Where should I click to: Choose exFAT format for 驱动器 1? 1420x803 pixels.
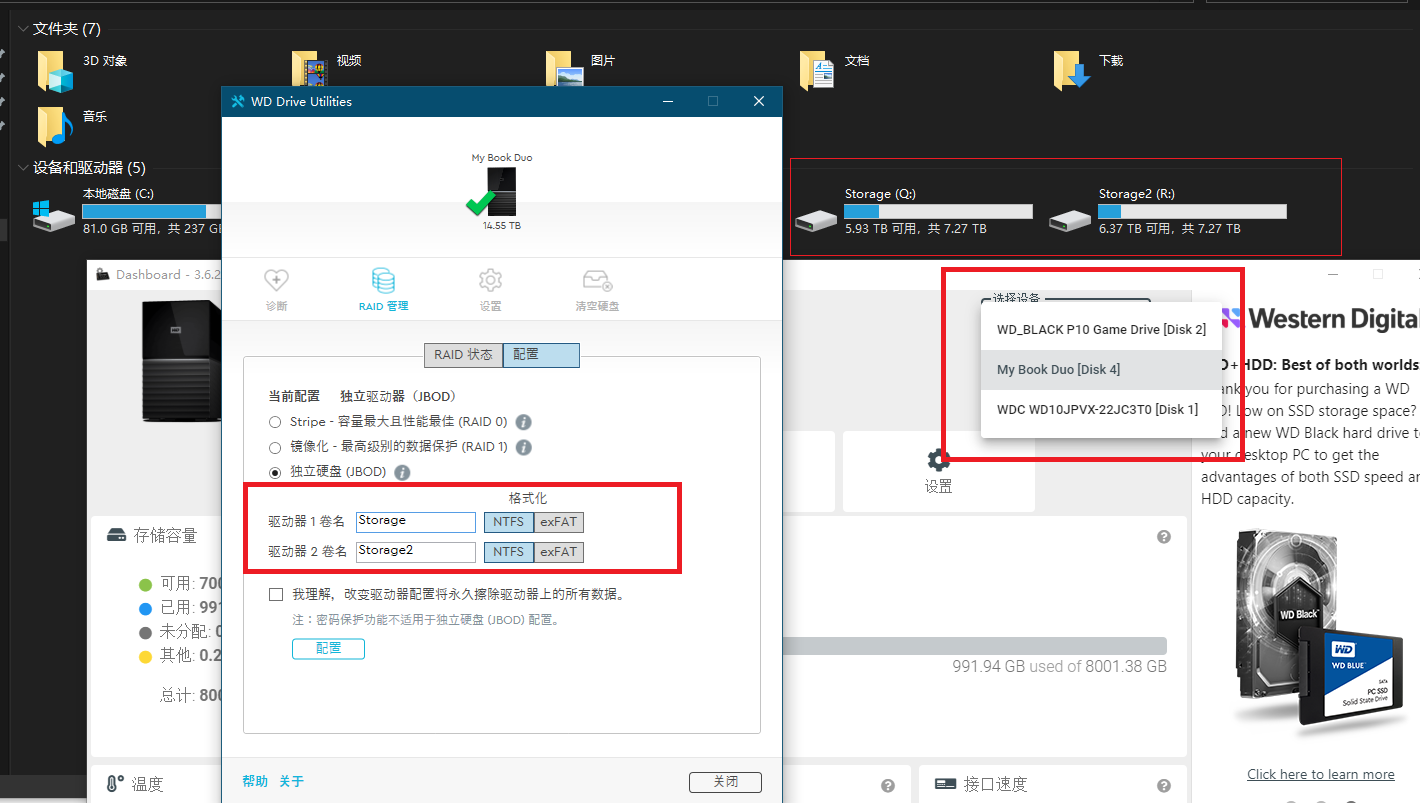coord(559,522)
